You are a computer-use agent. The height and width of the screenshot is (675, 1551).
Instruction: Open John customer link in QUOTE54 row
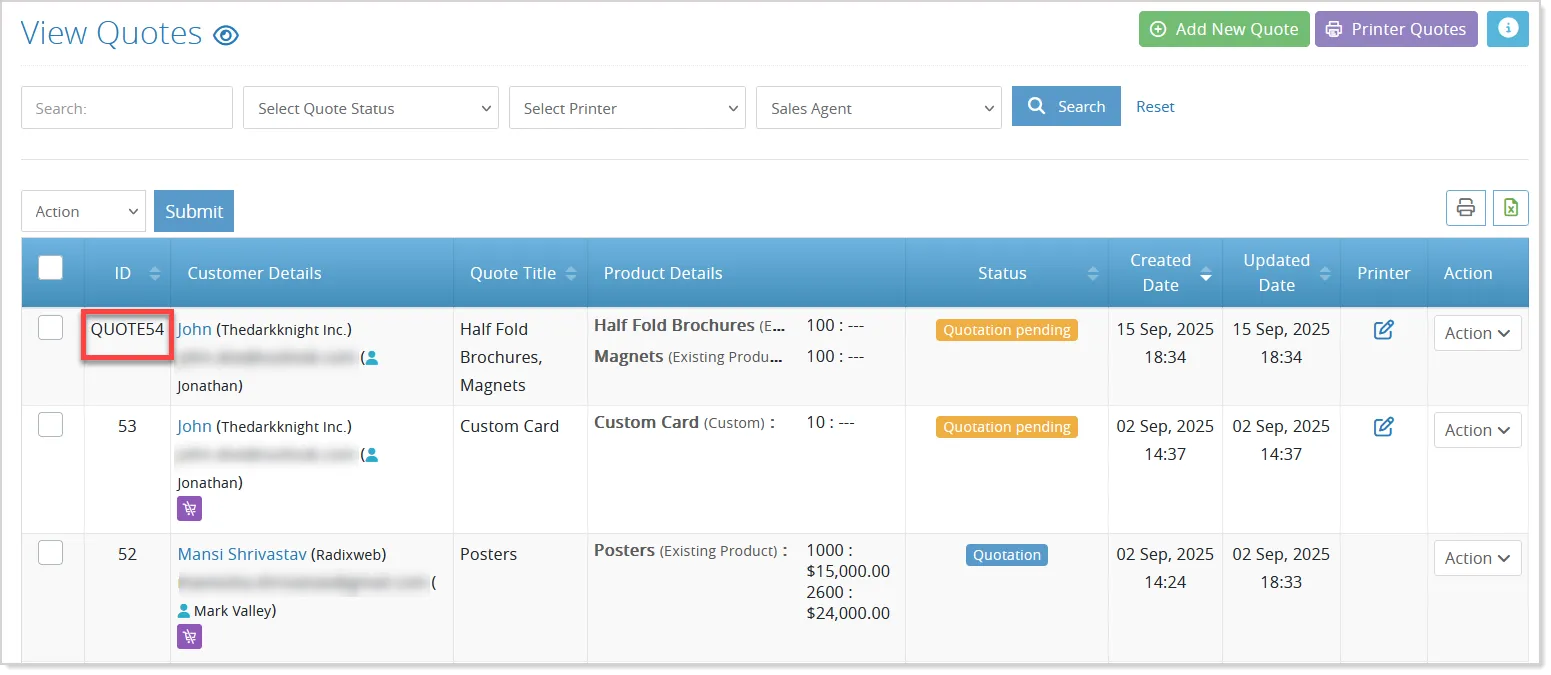pos(194,329)
